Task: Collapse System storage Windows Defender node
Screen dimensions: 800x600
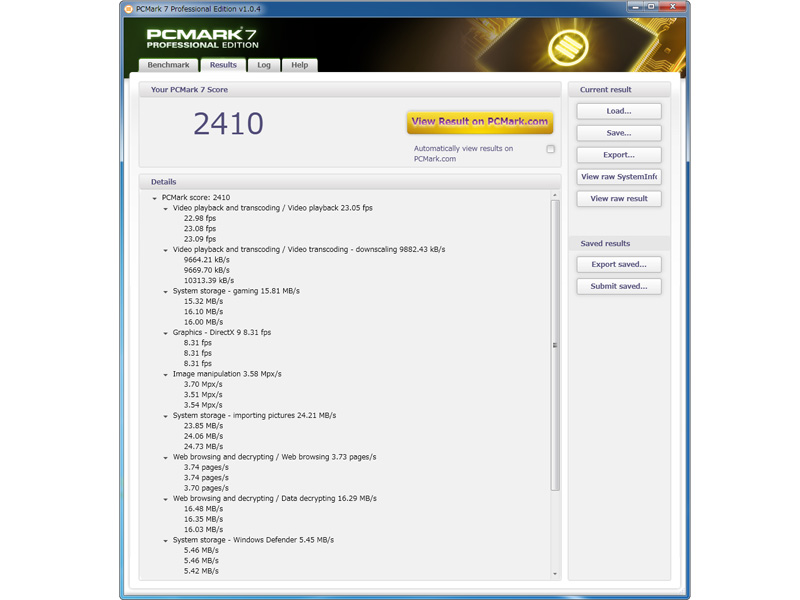Action: point(165,540)
